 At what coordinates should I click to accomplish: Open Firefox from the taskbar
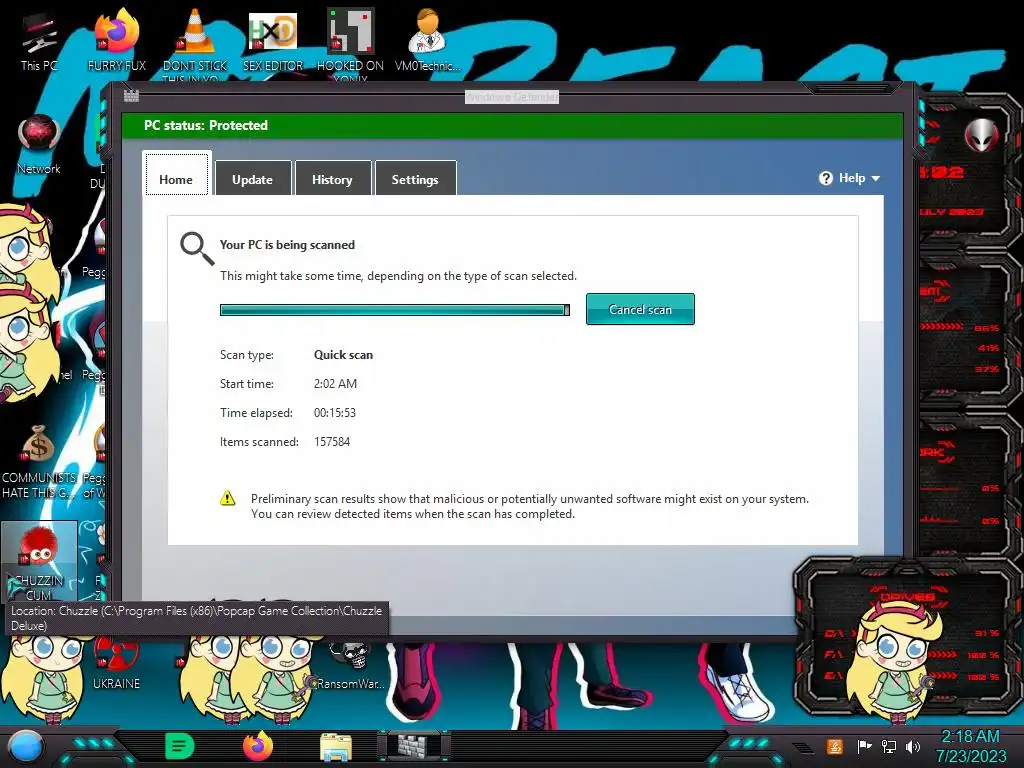coord(257,746)
